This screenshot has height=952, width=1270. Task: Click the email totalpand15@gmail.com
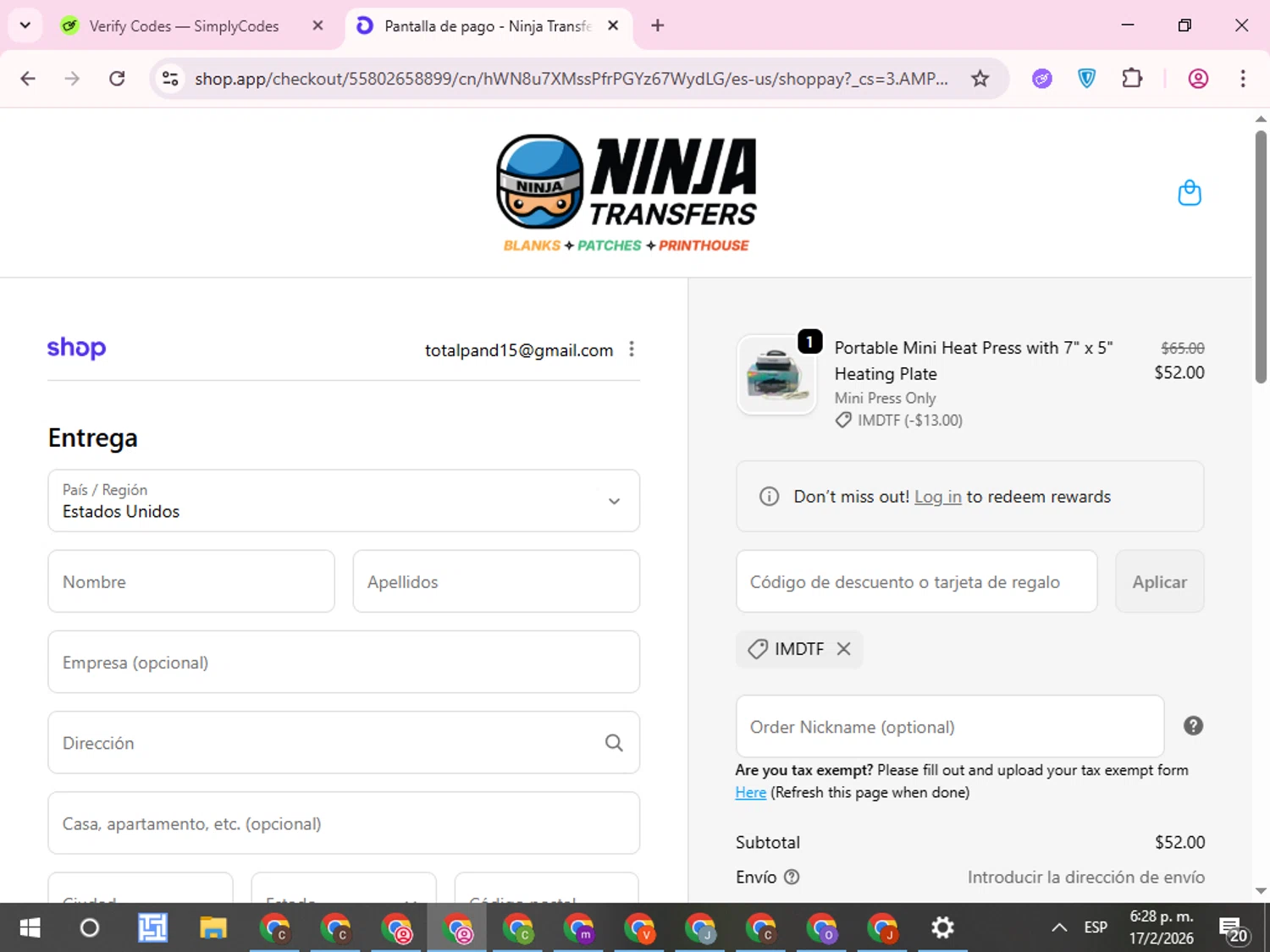(x=519, y=350)
